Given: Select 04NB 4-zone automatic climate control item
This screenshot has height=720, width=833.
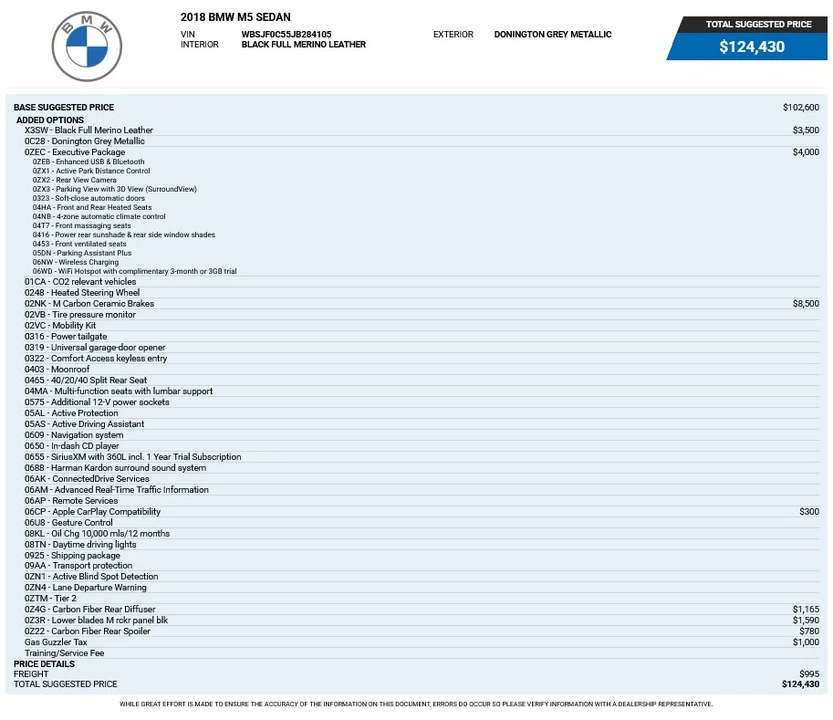Looking at the screenshot, I should 99,216.
